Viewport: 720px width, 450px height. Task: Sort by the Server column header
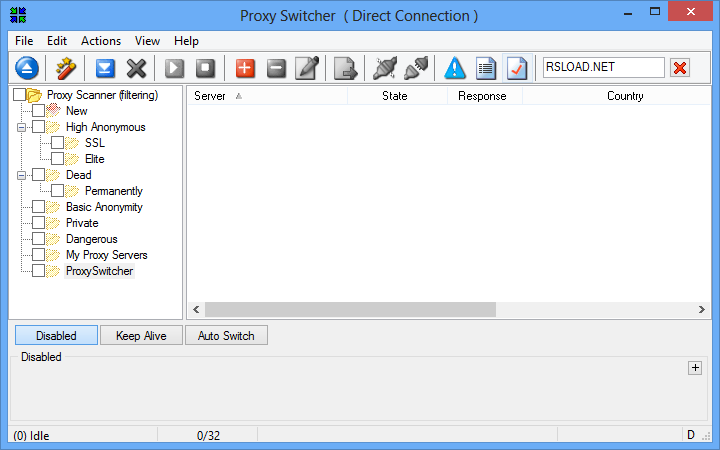[x=267, y=96]
